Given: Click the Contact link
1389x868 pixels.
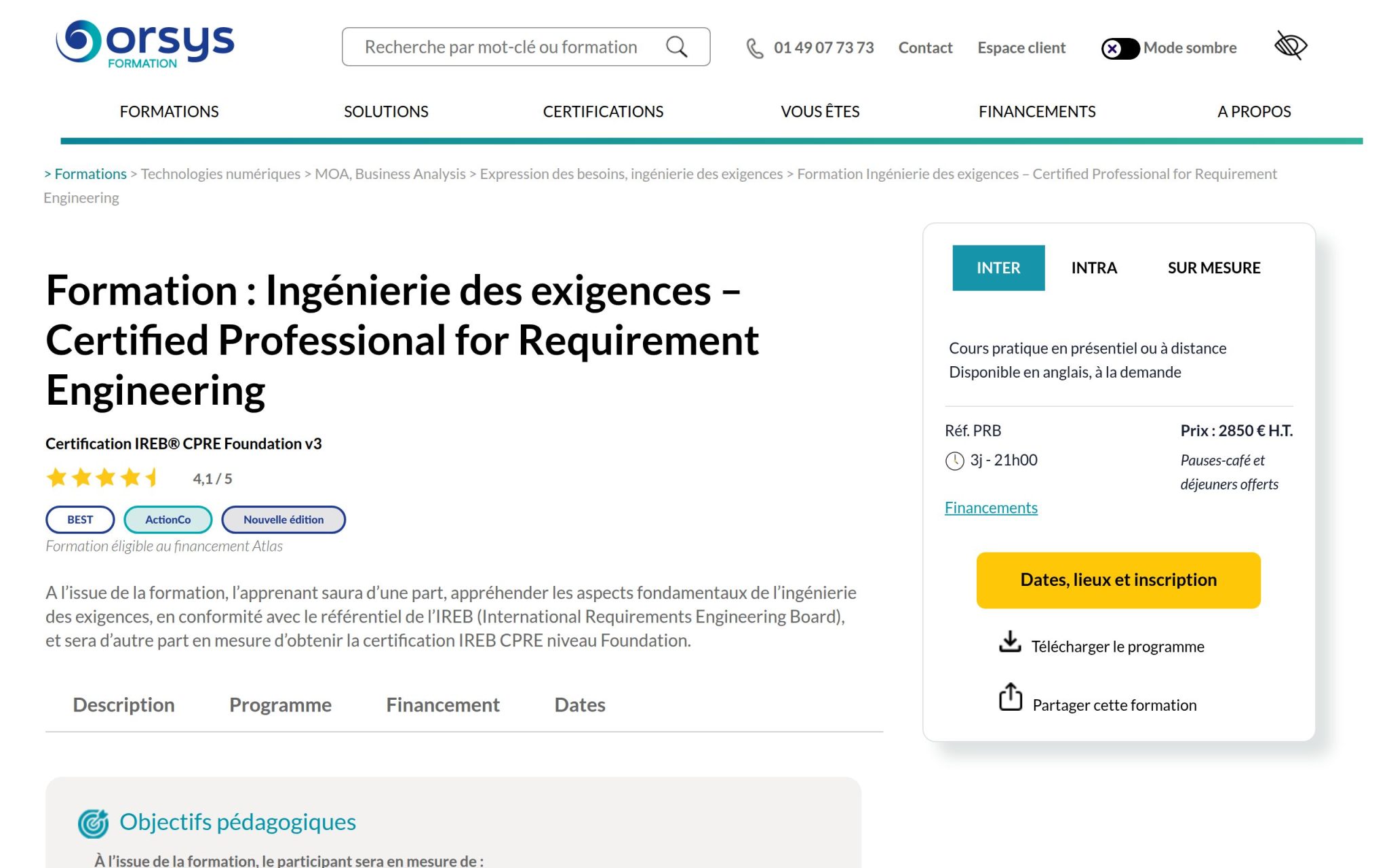Looking at the screenshot, I should click(x=925, y=48).
